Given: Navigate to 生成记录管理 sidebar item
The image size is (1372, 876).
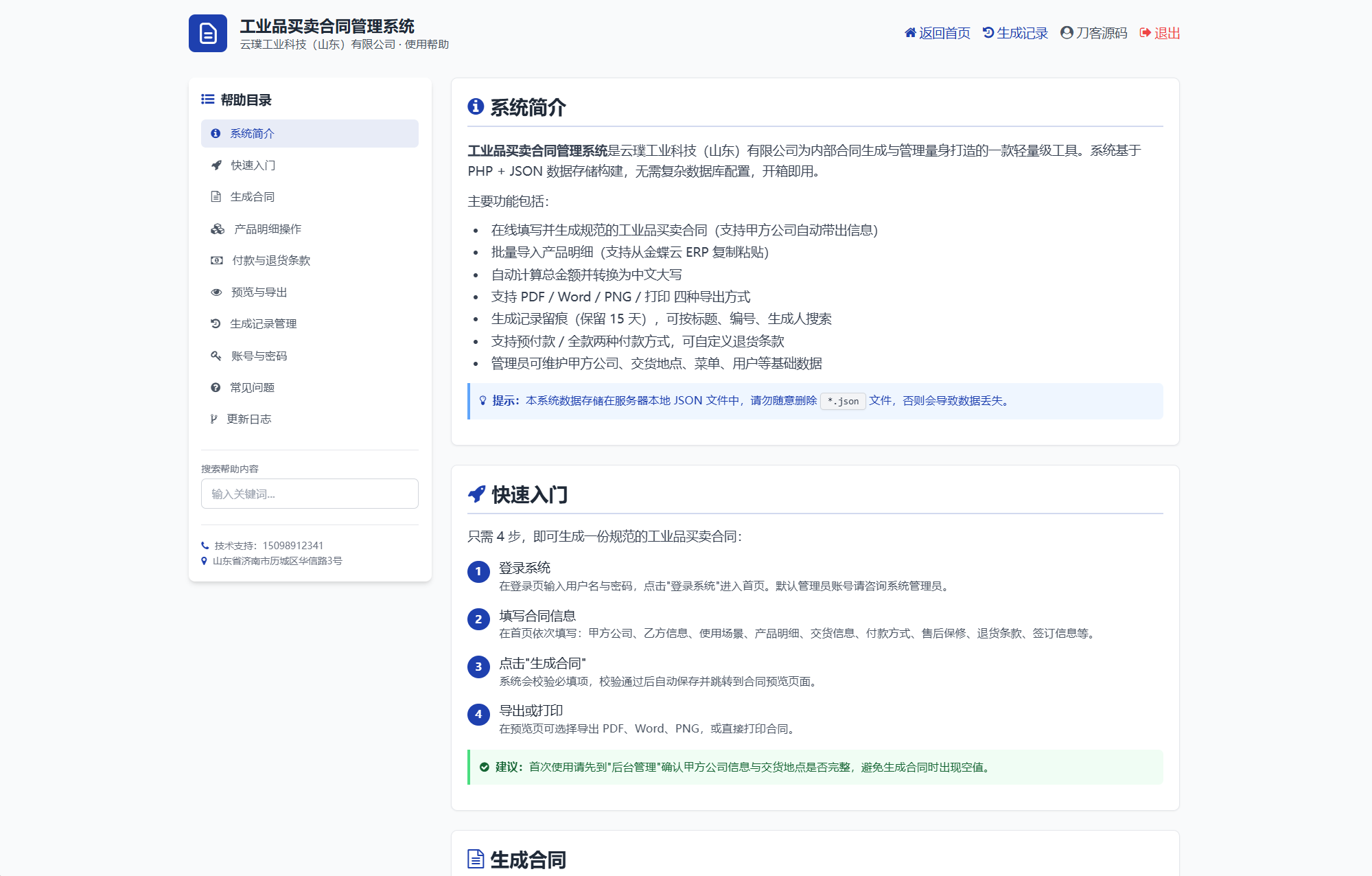Looking at the screenshot, I should coord(310,324).
